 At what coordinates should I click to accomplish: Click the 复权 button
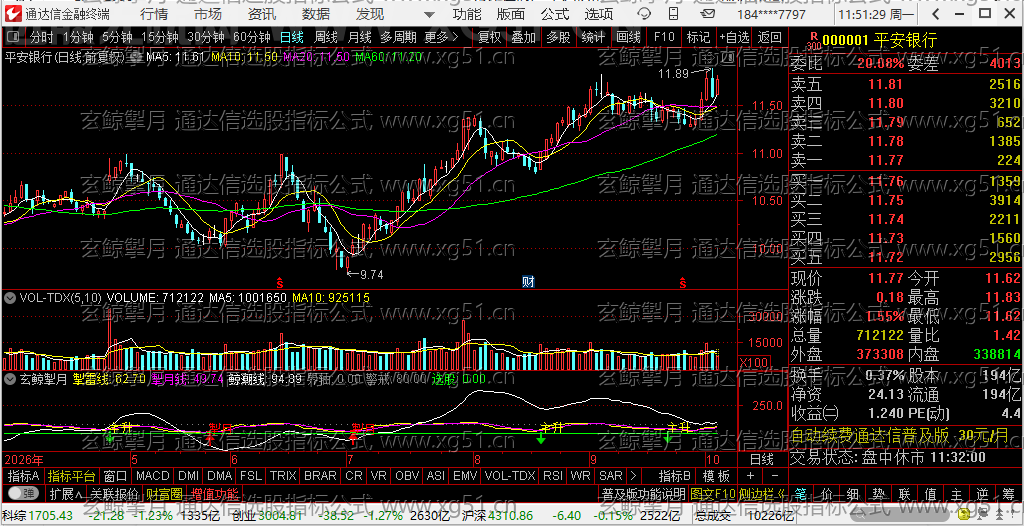coord(490,37)
